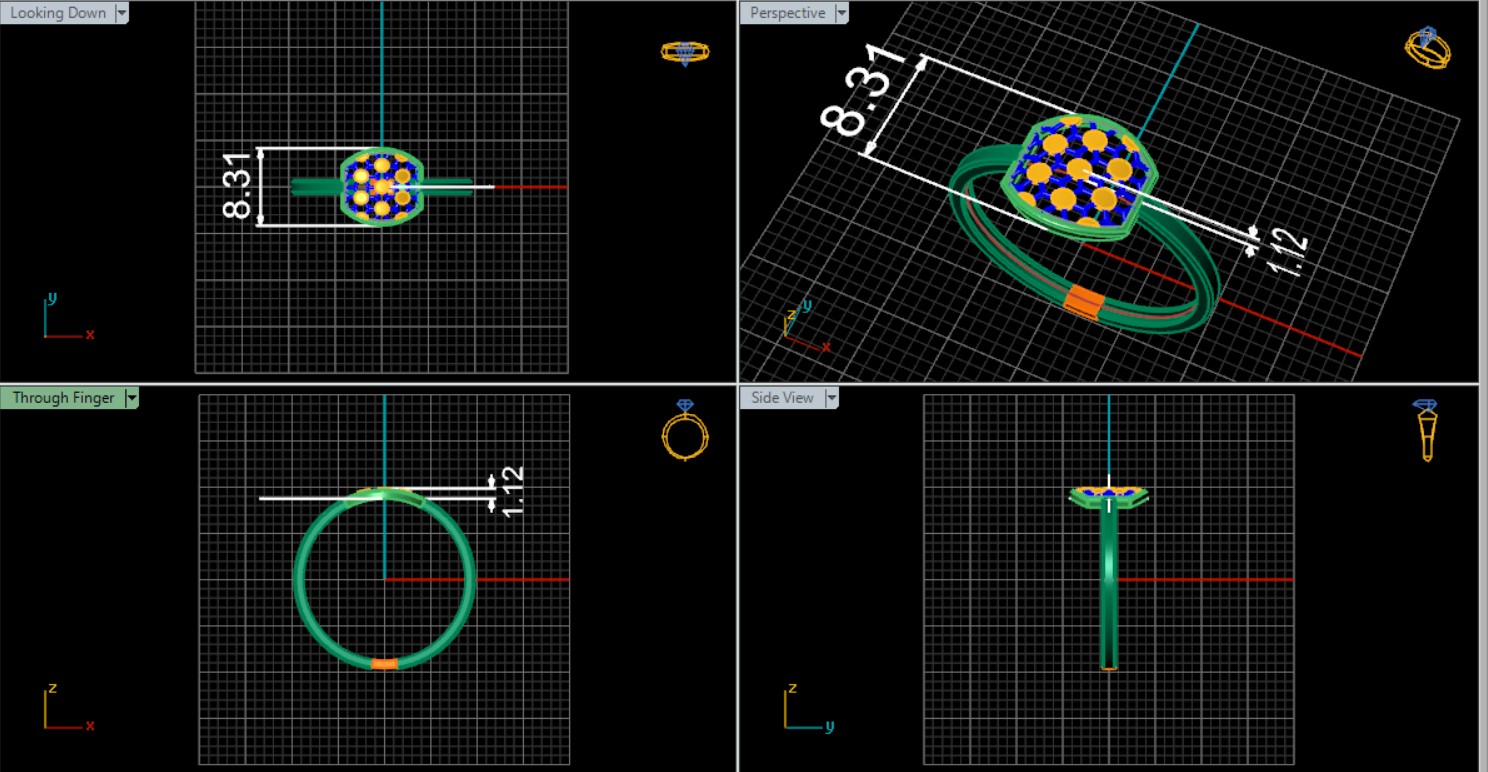Select the 8.31 dimension text in Looking Down view
This screenshot has width=1488, height=772.
[x=237, y=187]
